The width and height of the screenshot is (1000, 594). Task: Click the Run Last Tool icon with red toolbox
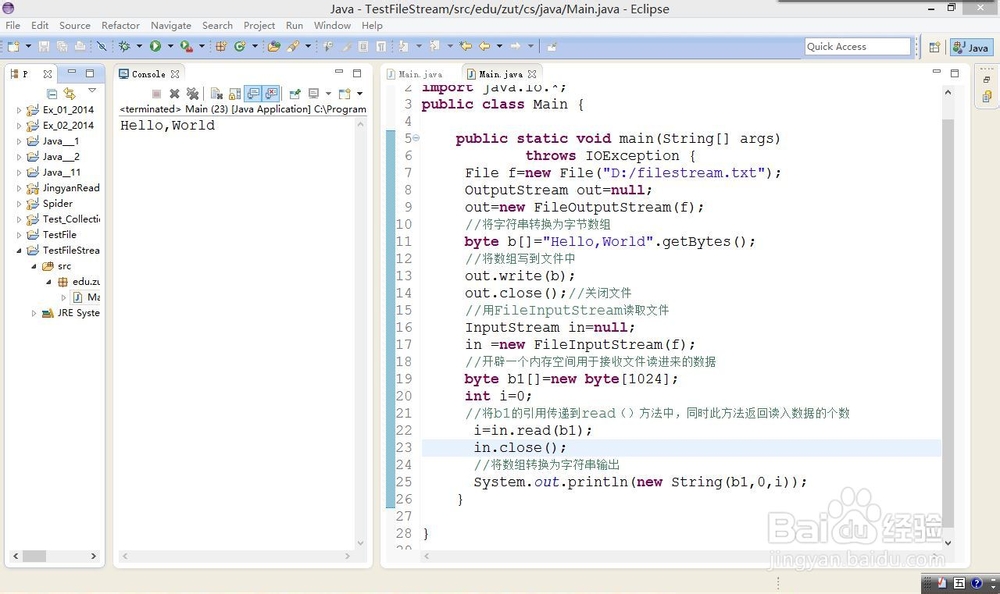point(186,46)
